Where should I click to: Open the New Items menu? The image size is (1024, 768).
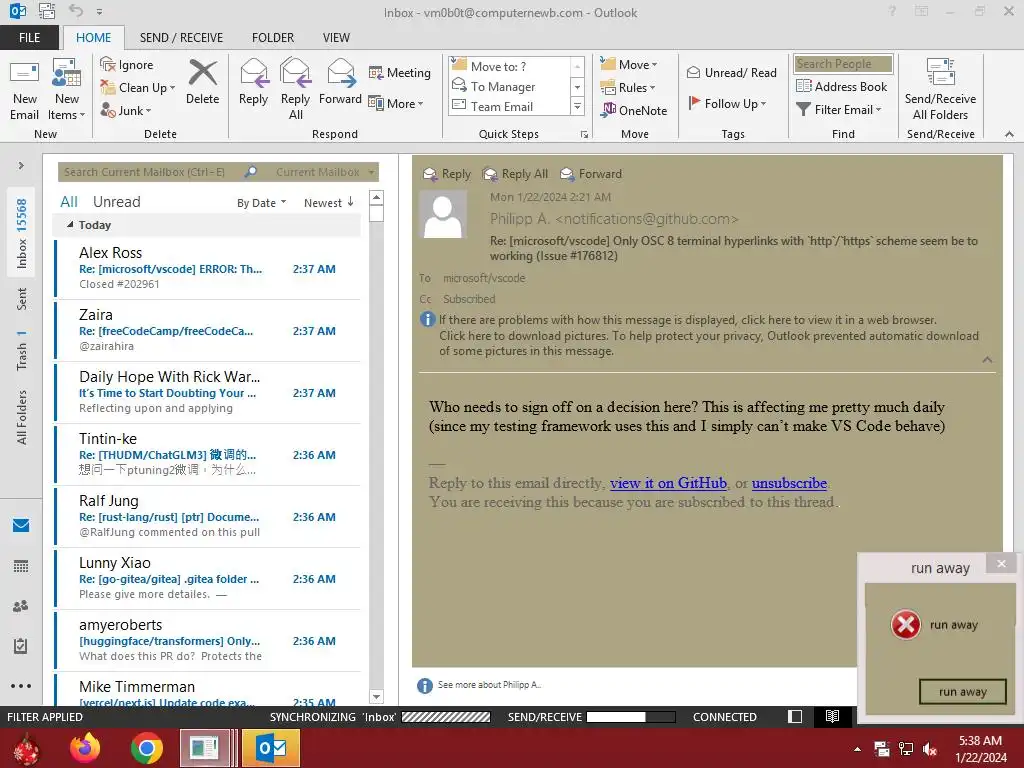67,89
